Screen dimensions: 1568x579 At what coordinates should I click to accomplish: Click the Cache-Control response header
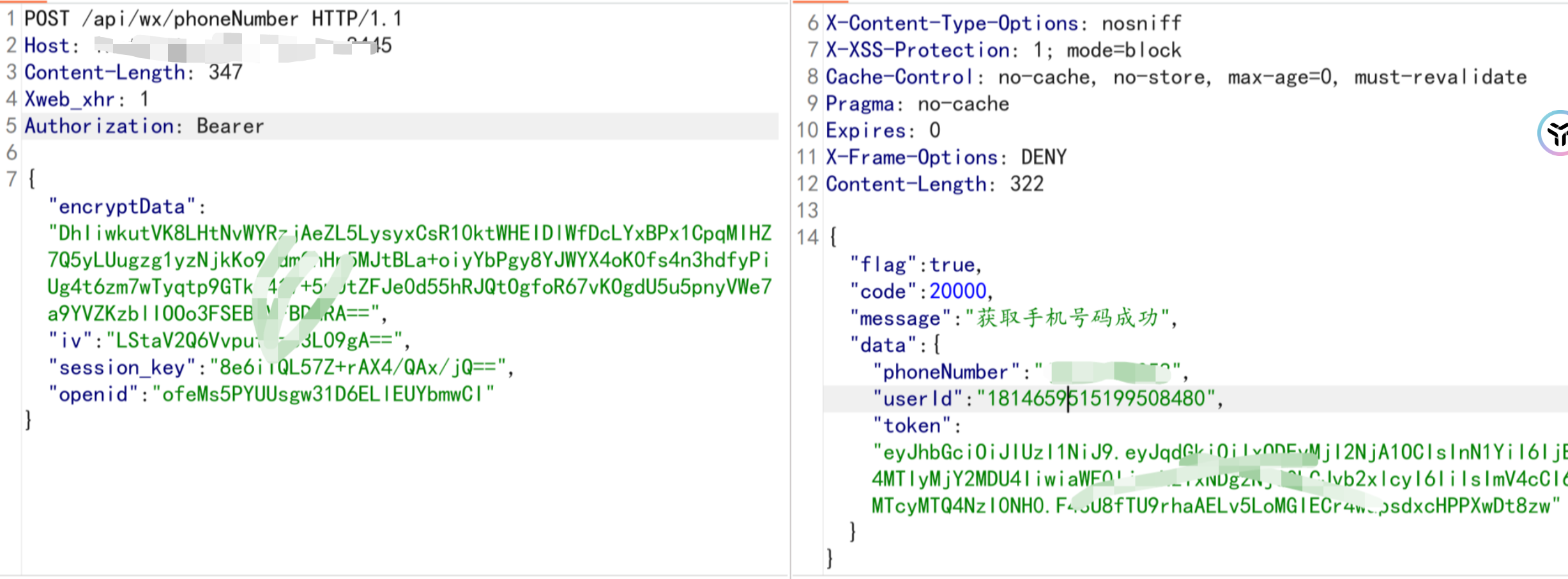899,77
